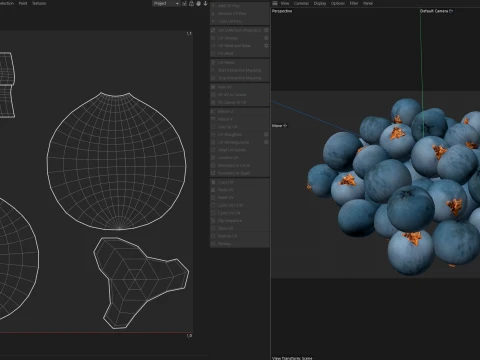Image resolution: width=480 pixels, height=360 pixels.
Task: Click the Mirror V command
Action: point(240,119)
